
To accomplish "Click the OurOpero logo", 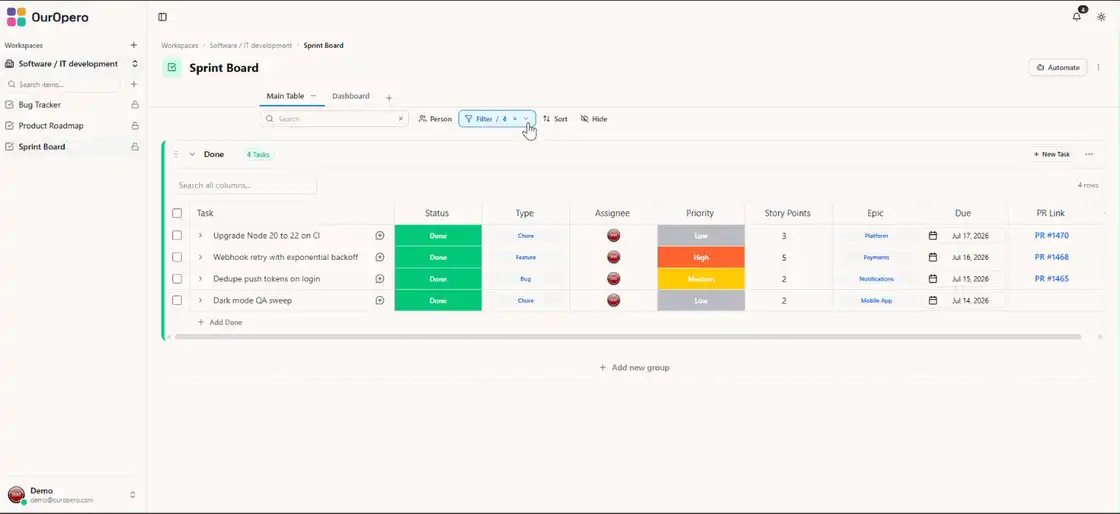I will coord(47,17).
